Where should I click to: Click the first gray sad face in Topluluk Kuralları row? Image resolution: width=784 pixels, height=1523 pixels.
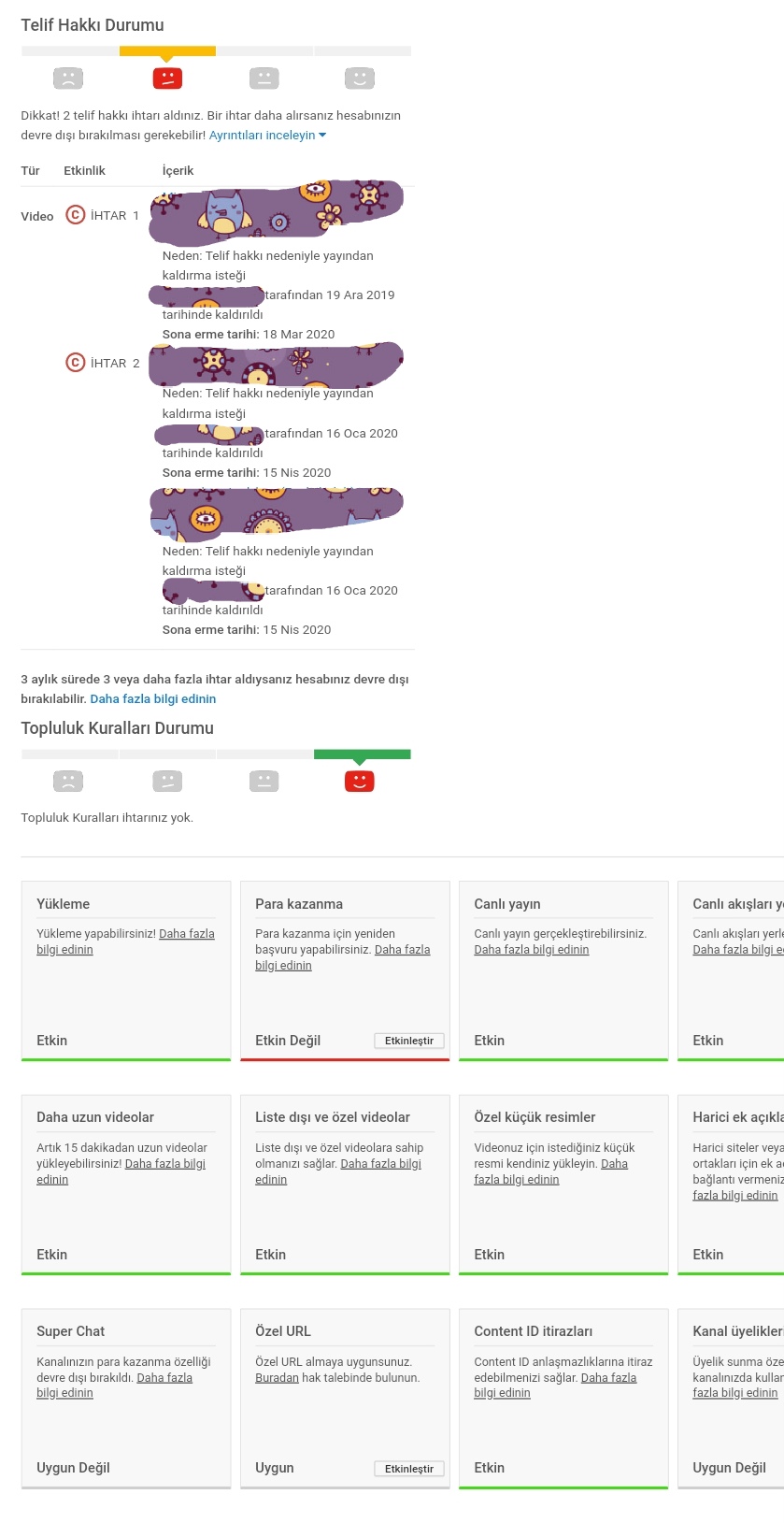pyautogui.click(x=68, y=781)
